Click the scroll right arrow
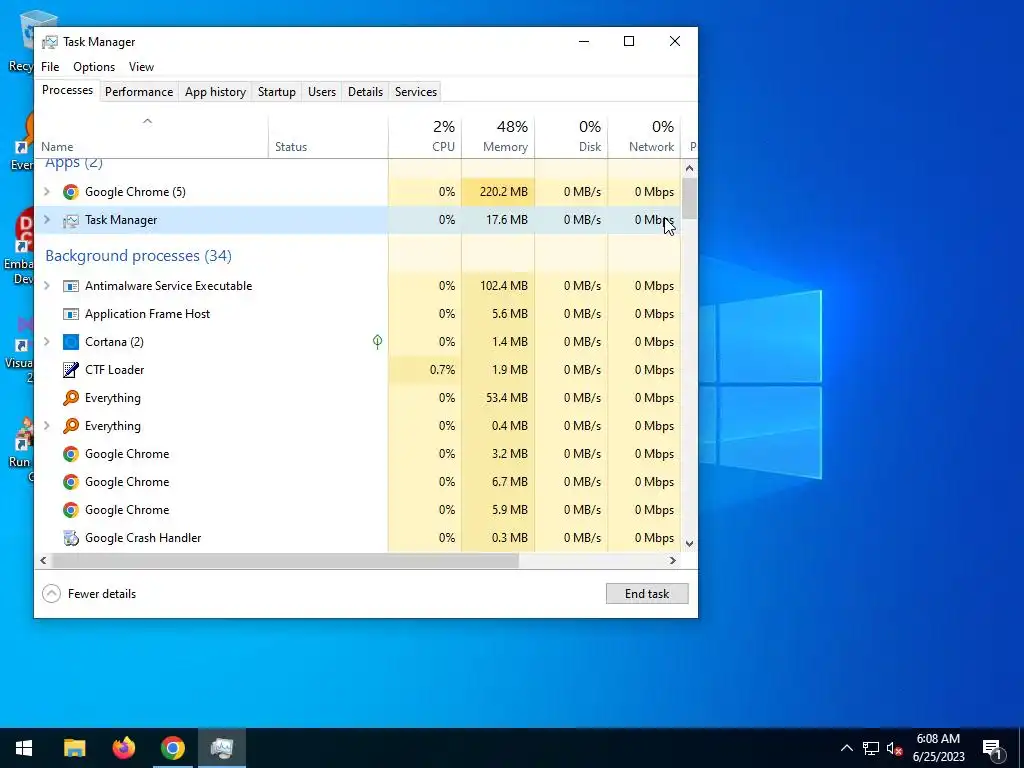1024x768 pixels. coord(673,561)
